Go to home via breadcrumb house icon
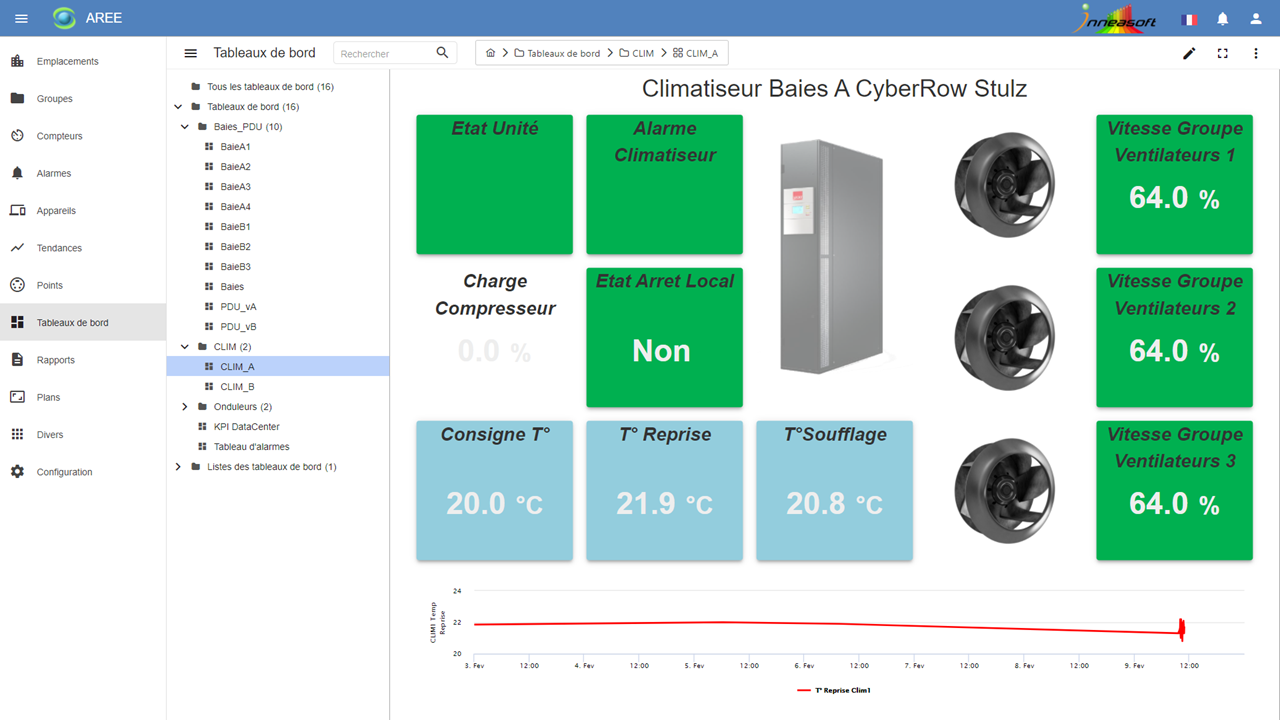 tap(490, 53)
